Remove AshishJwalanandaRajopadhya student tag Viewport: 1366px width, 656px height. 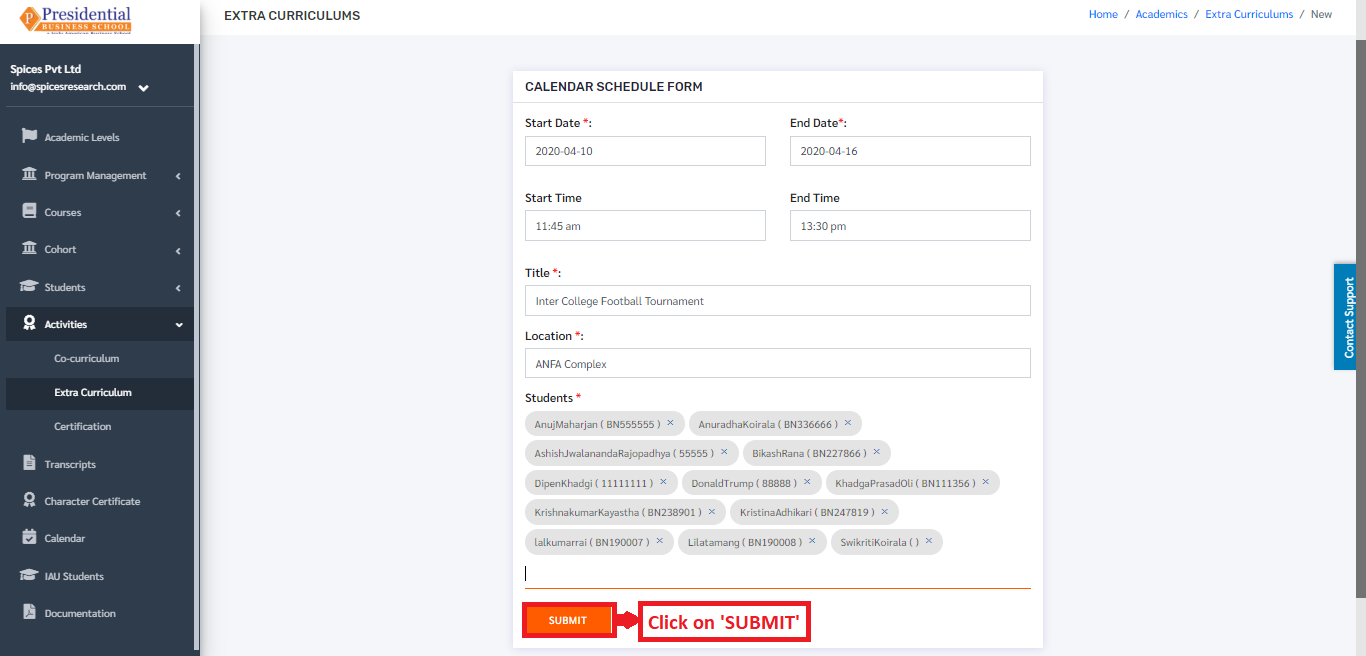(724, 452)
